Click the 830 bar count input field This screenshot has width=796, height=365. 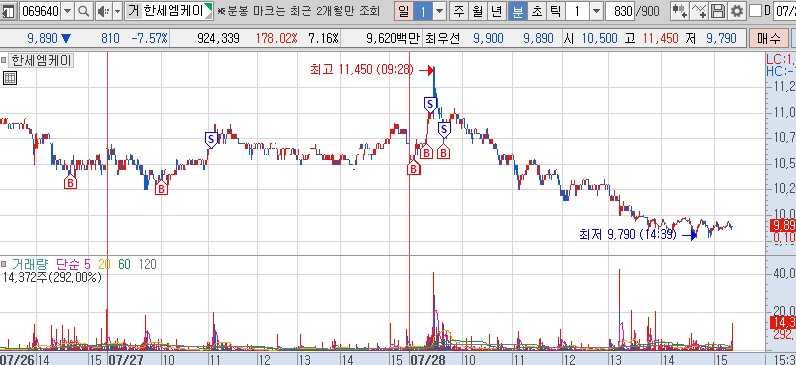click(620, 11)
